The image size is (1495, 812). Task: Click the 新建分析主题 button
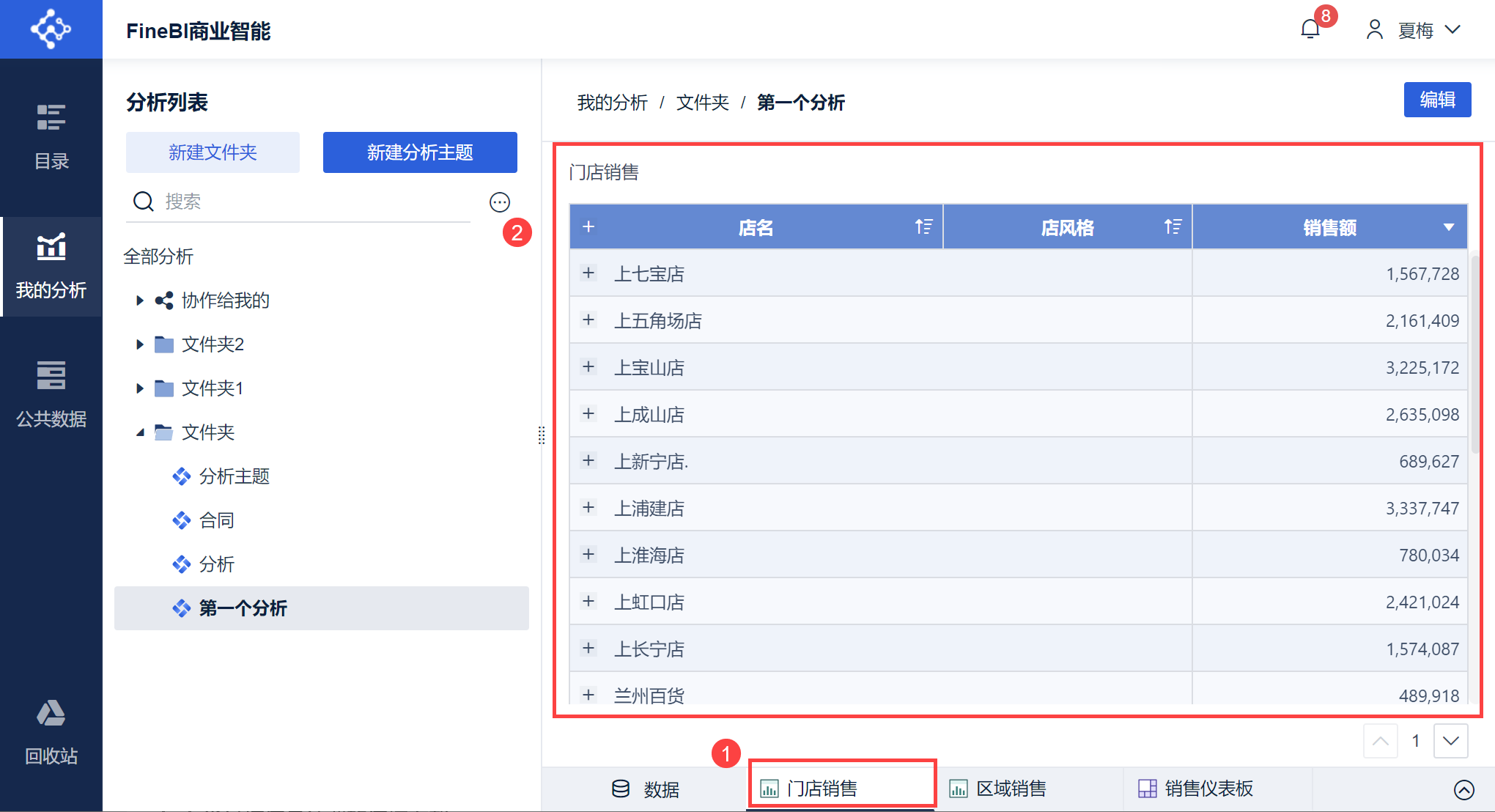click(420, 152)
